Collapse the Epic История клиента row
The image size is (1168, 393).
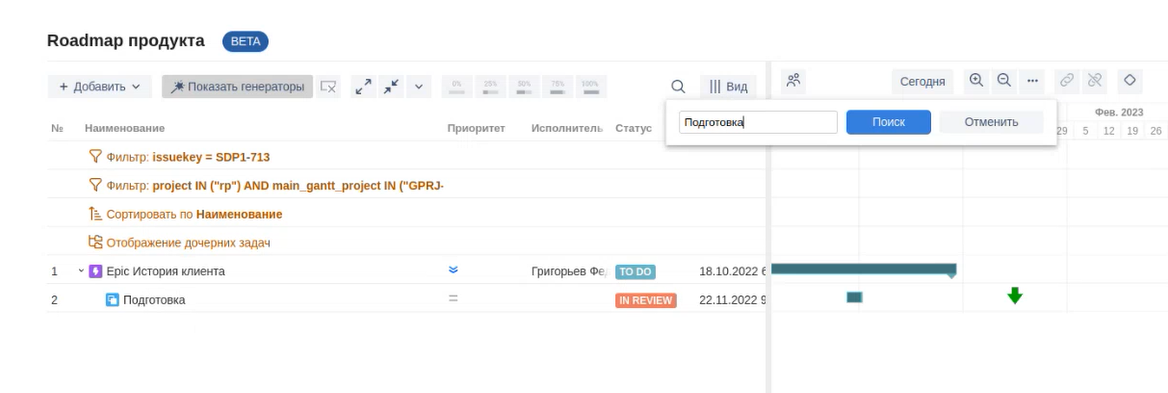(x=81, y=271)
